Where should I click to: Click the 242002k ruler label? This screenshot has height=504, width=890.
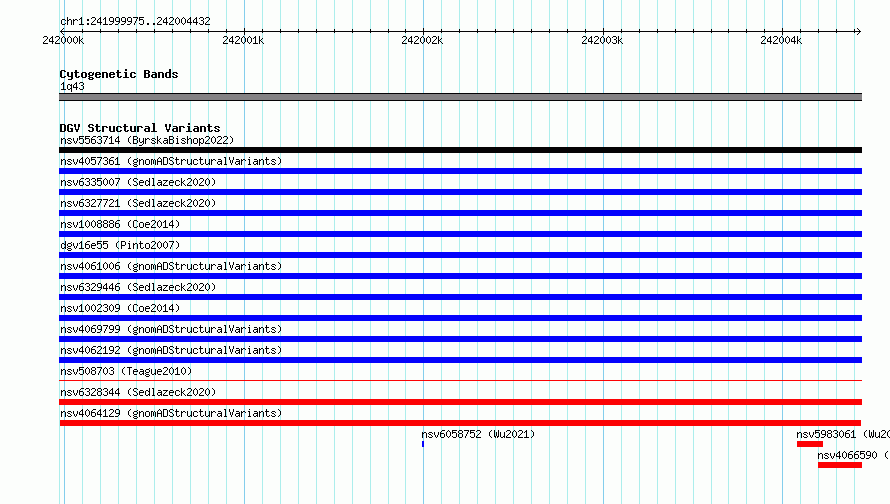[422, 40]
